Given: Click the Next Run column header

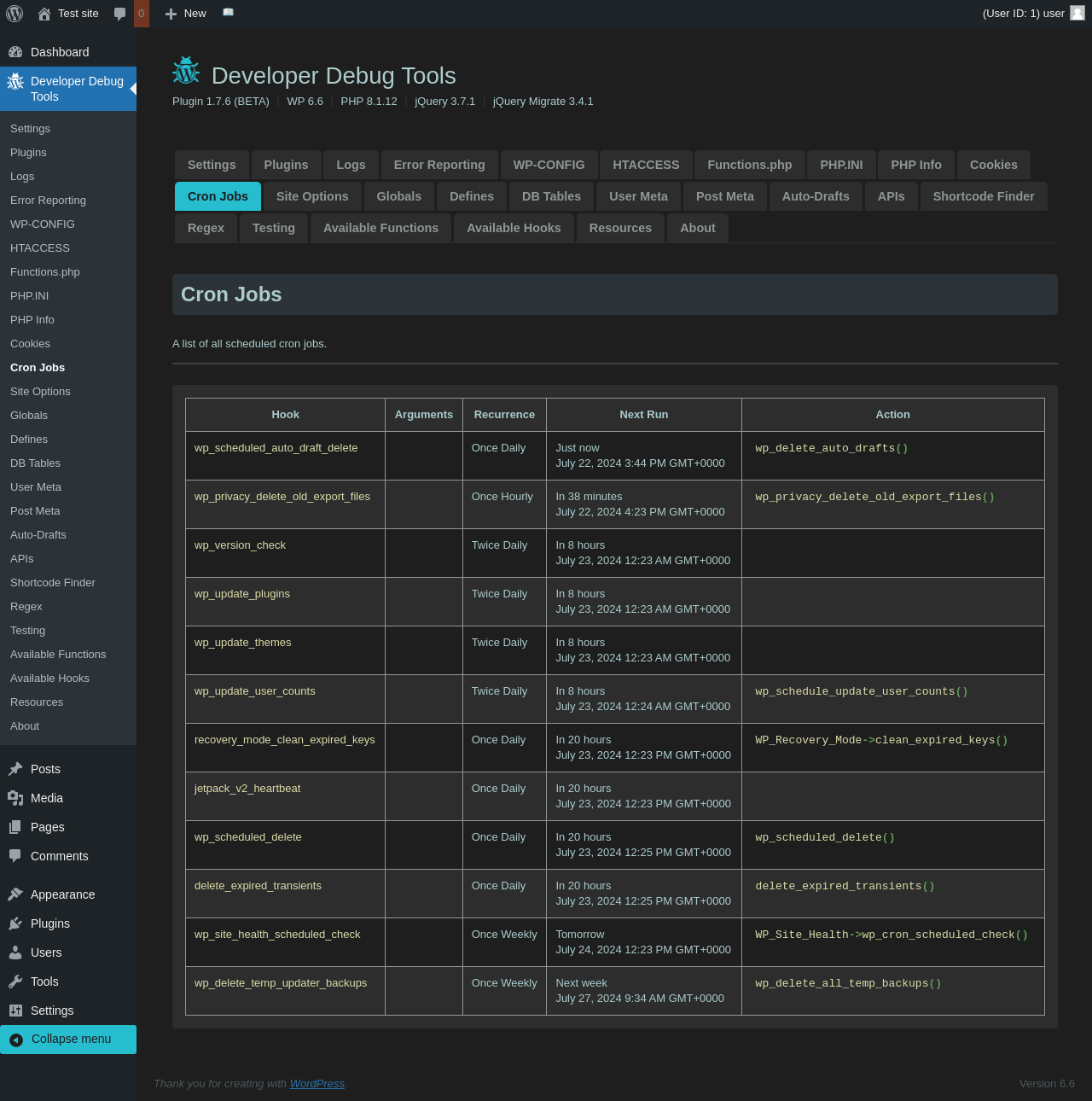Looking at the screenshot, I should click(x=643, y=415).
